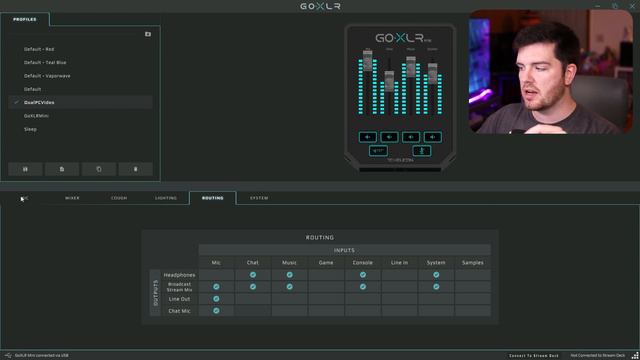The width and height of the screenshot is (640, 360).
Task: Enable Game routing to Headphones
Action: [x=326, y=275]
